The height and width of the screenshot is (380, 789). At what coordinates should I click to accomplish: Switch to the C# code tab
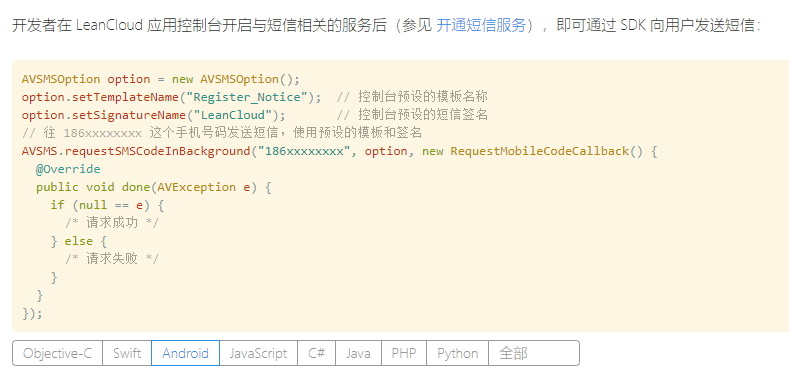(x=317, y=353)
